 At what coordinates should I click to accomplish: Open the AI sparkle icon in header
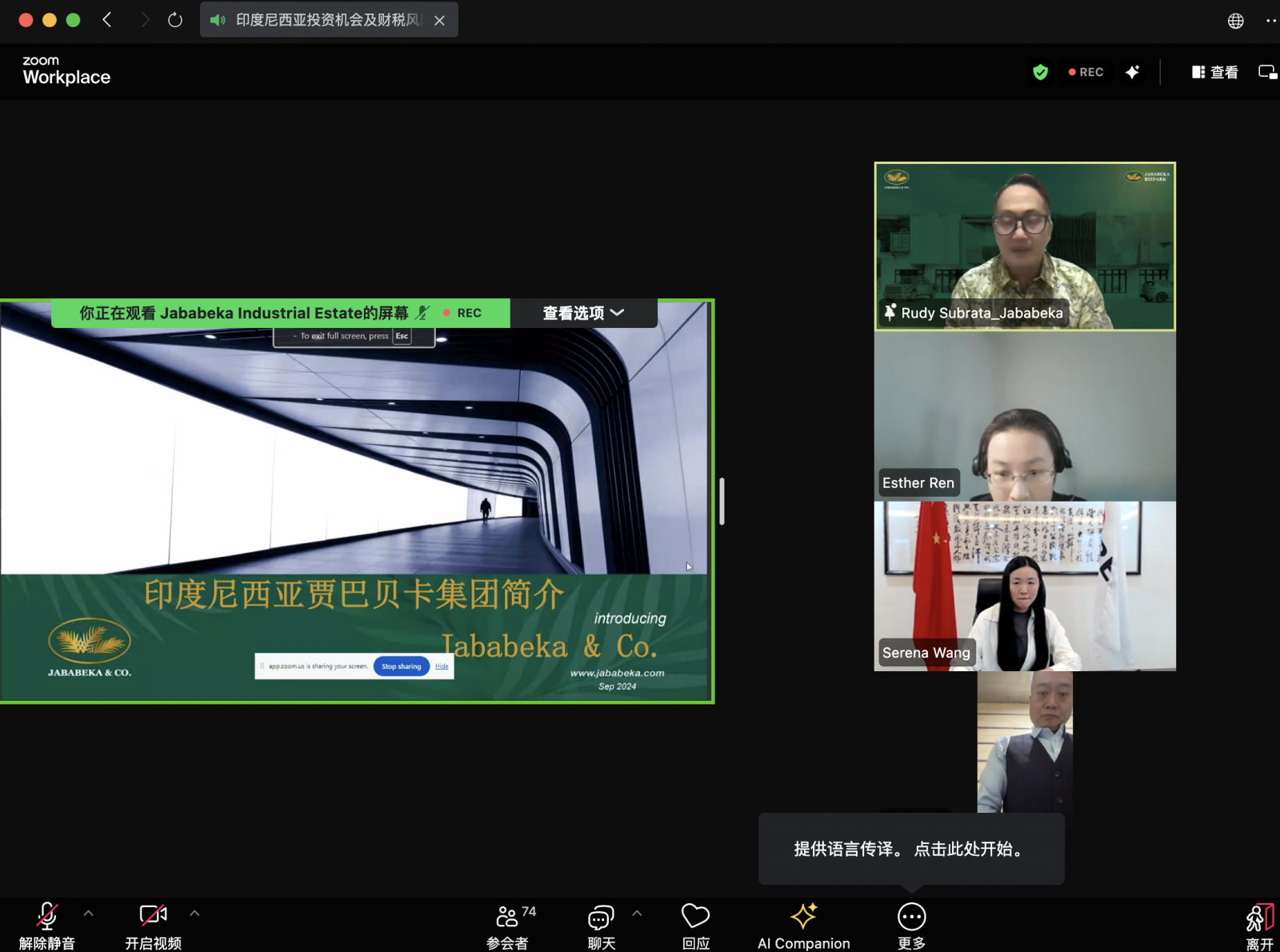coord(1132,72)
